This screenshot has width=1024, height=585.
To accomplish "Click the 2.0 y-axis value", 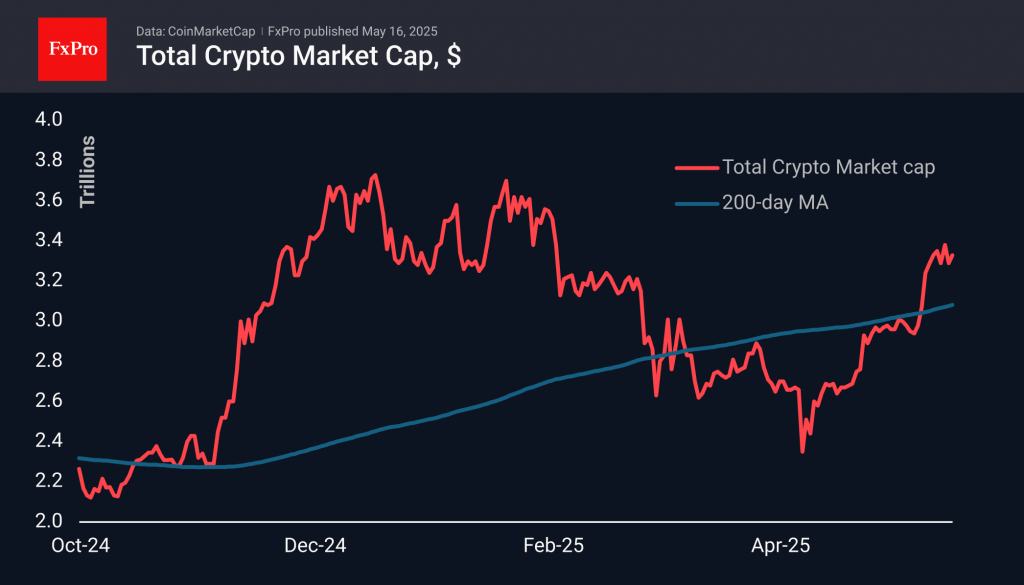I will coord(49,521).
